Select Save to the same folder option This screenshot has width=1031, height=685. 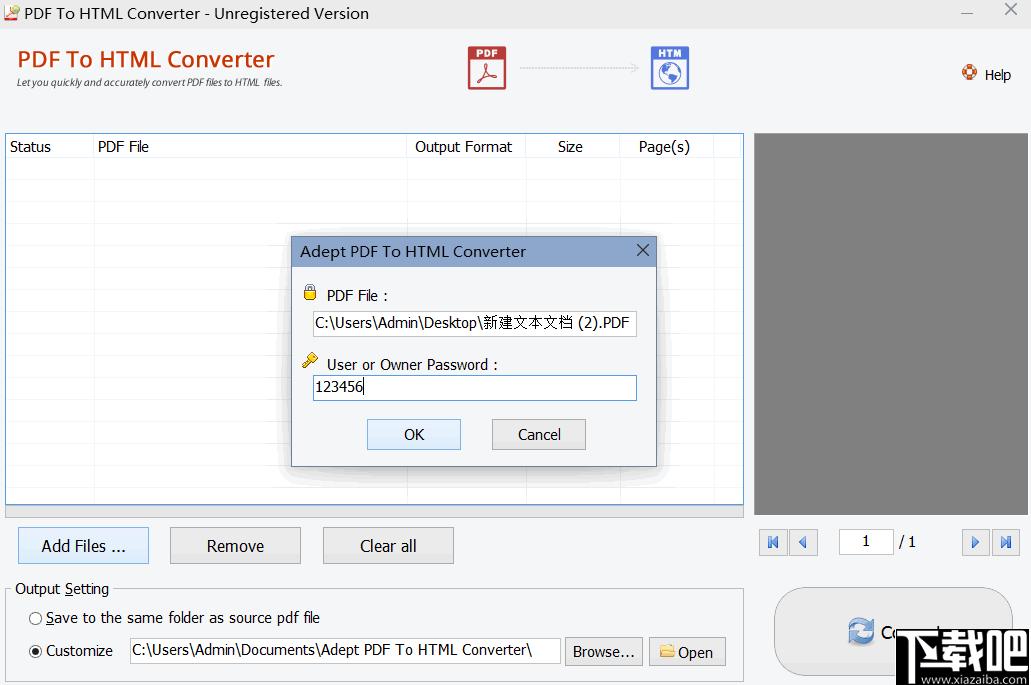click(36, 619)
